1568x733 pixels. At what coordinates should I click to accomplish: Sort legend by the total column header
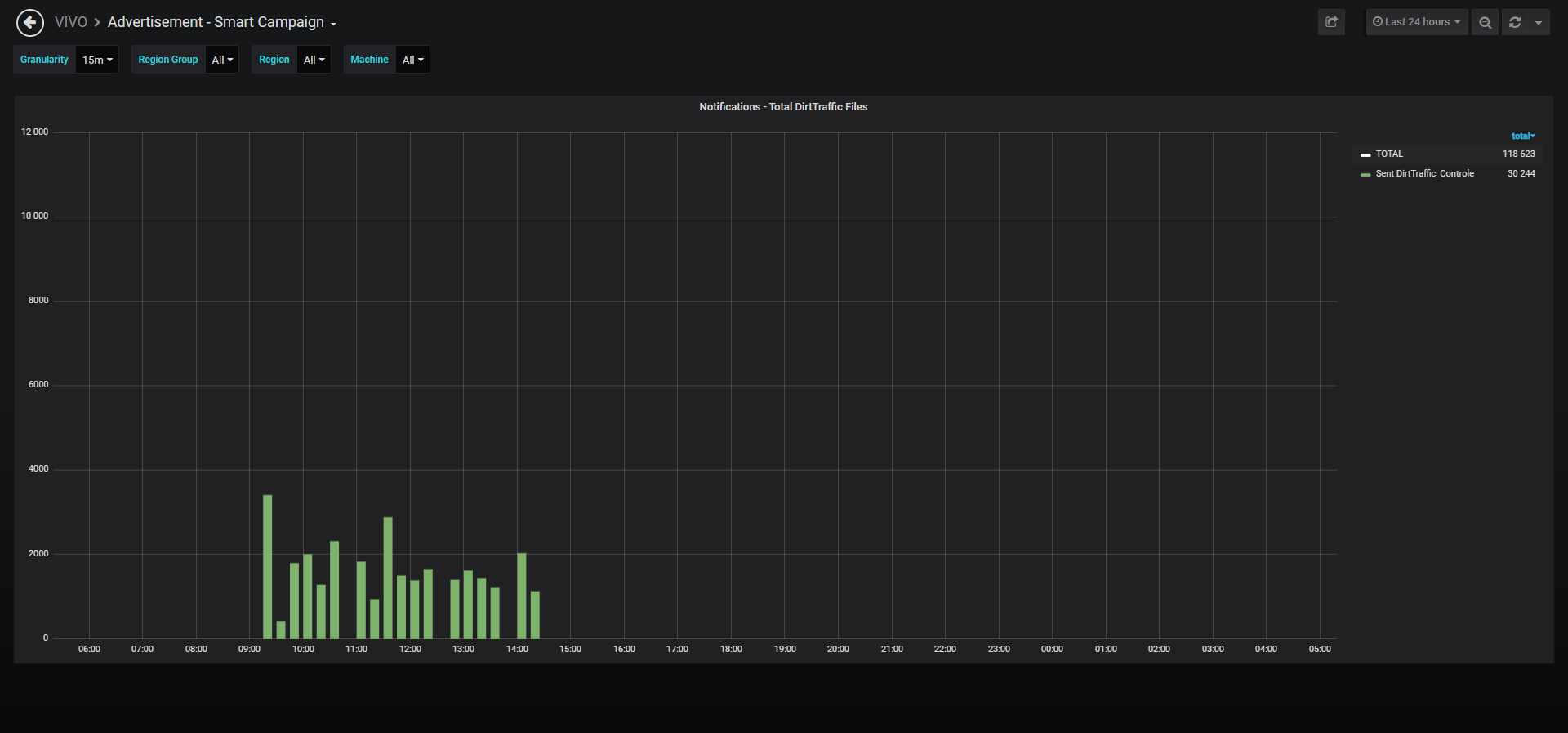click(x=1523, y=136)
